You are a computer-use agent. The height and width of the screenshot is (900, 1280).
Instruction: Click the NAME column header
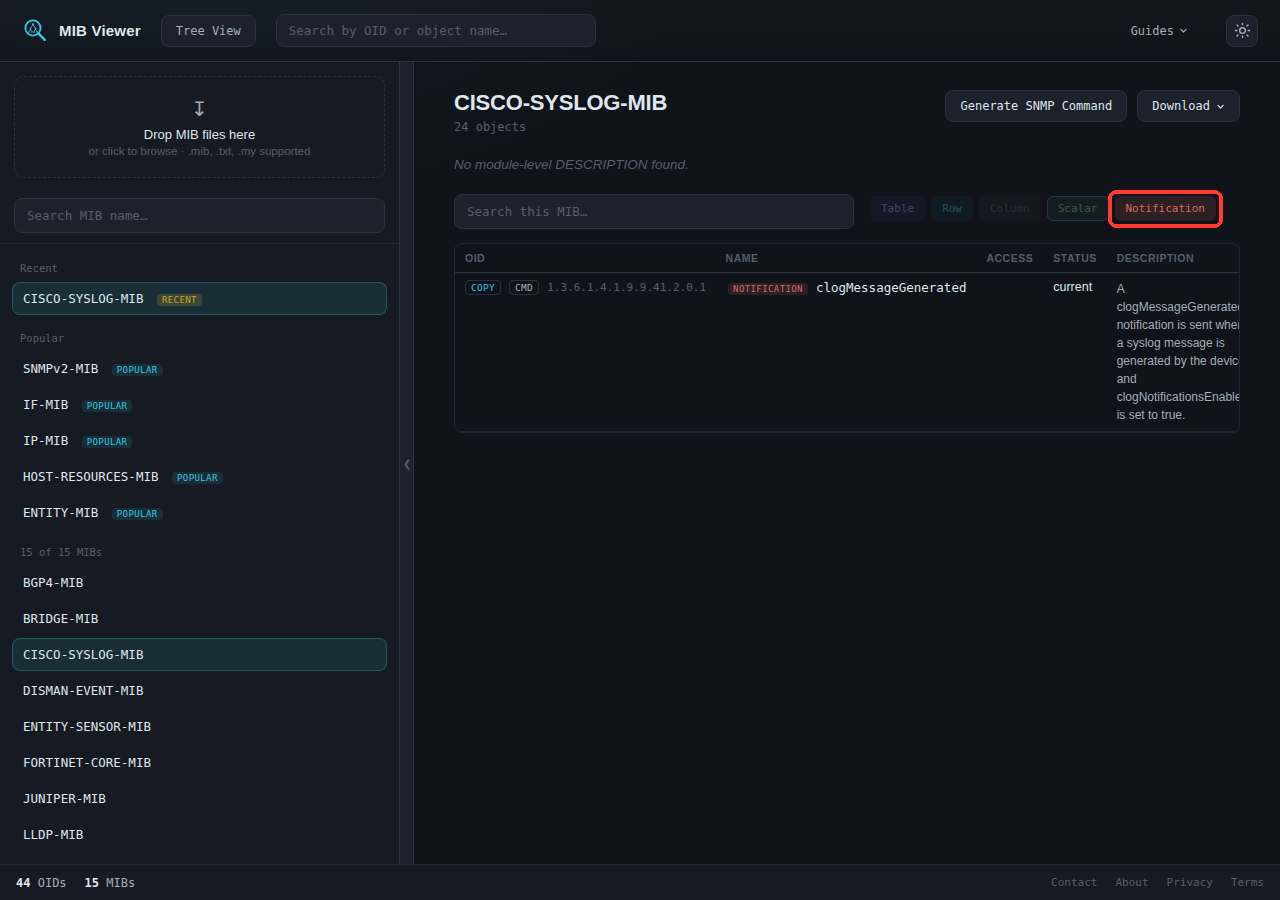pos(742,258)
